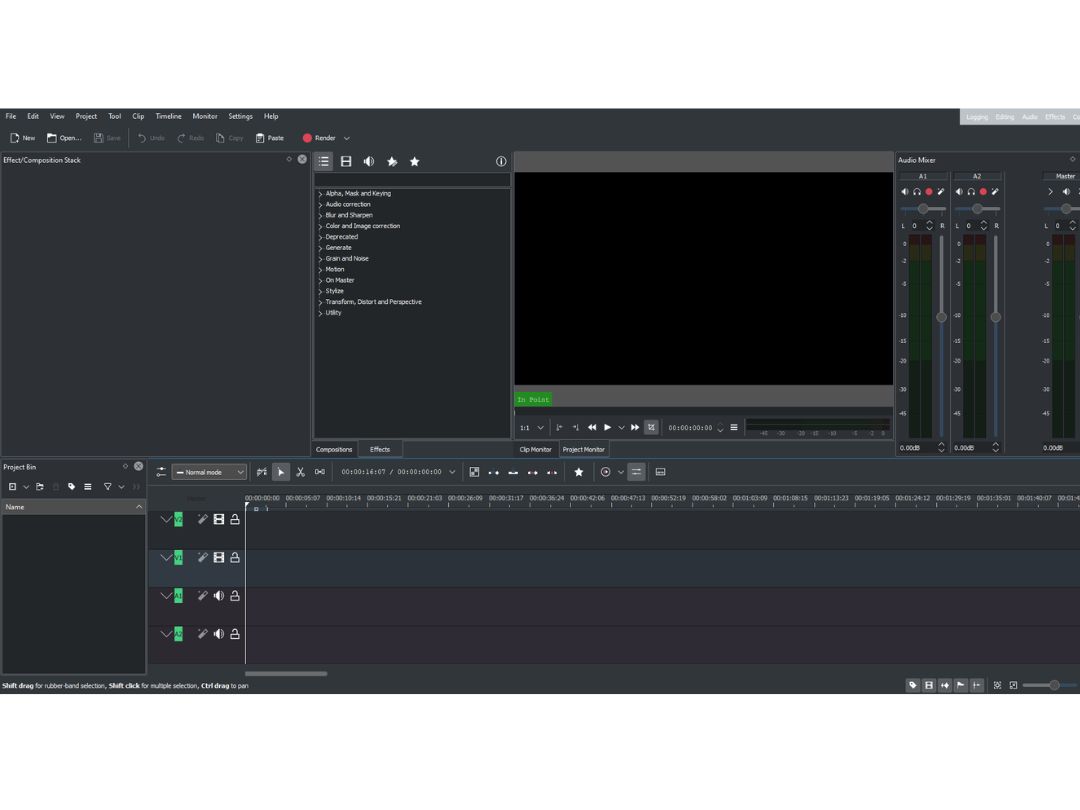Viewport: 1080px width, 810px height.
Task: Click the A1 track effects wand icon
Action: point(202,596)
